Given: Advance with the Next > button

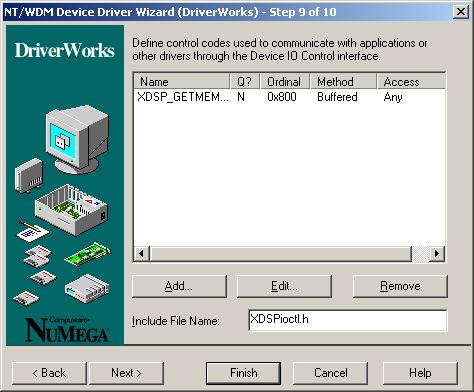Looking at the screenshot, I should [126, 373].
